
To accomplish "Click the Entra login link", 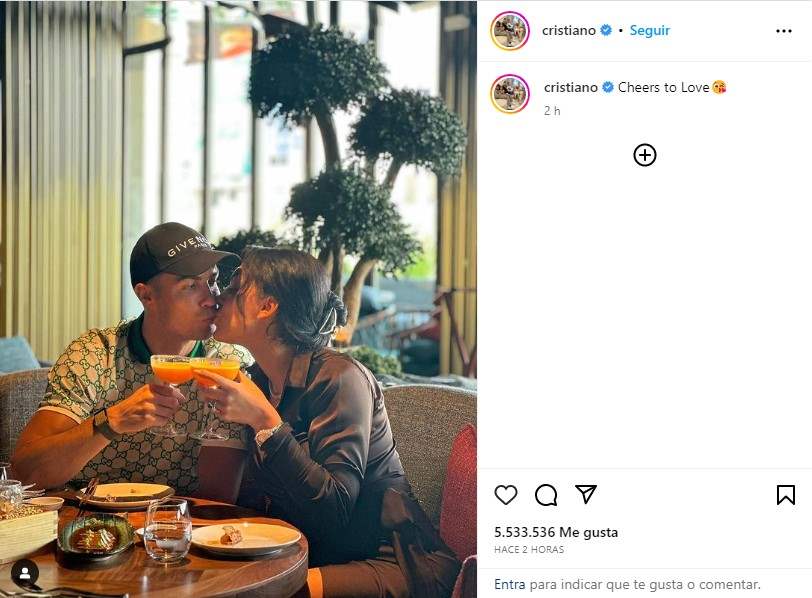I will pyautogui.click(x=510, y=585).
